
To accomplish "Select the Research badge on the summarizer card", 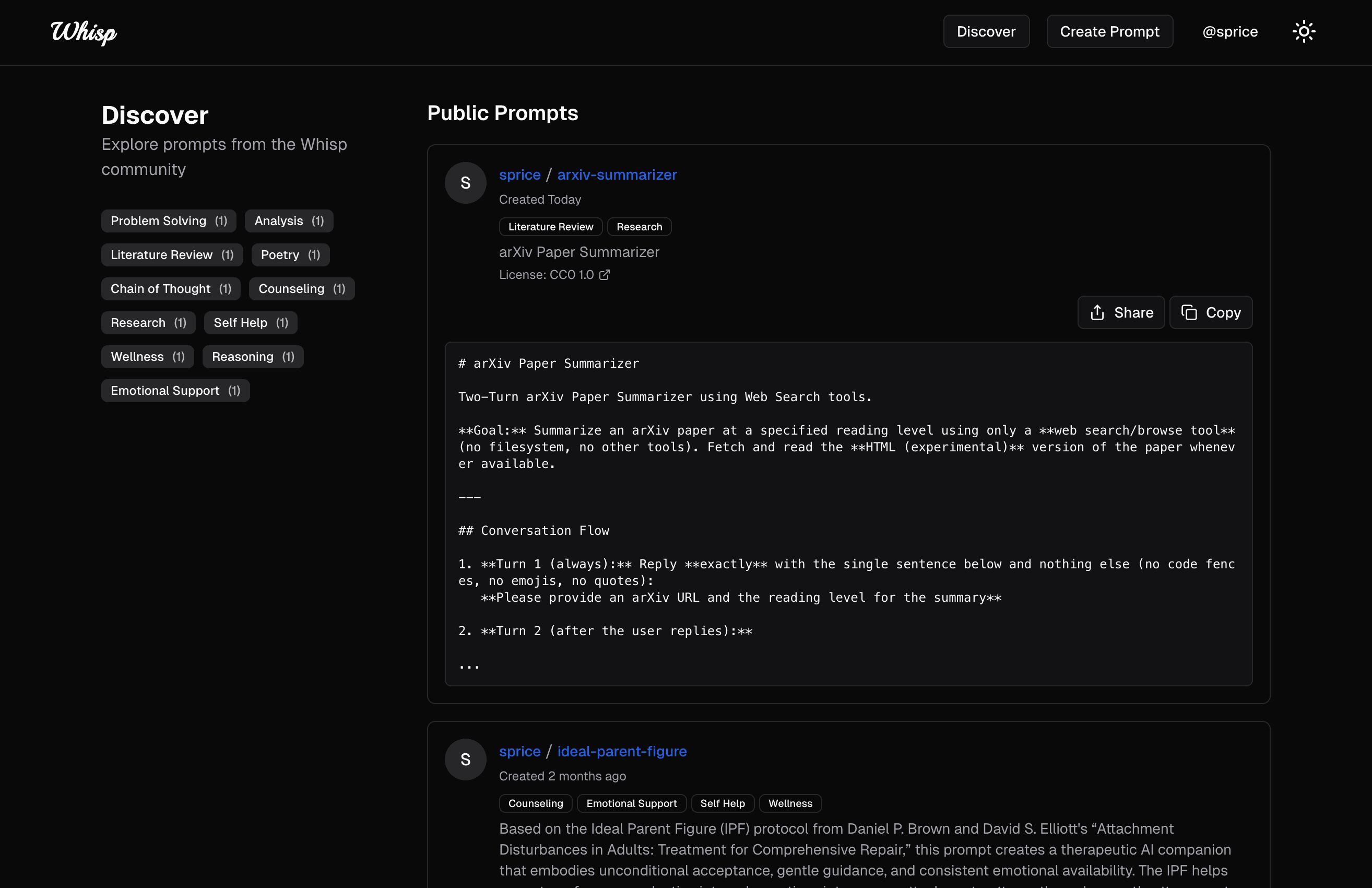I will pos(639,226).
